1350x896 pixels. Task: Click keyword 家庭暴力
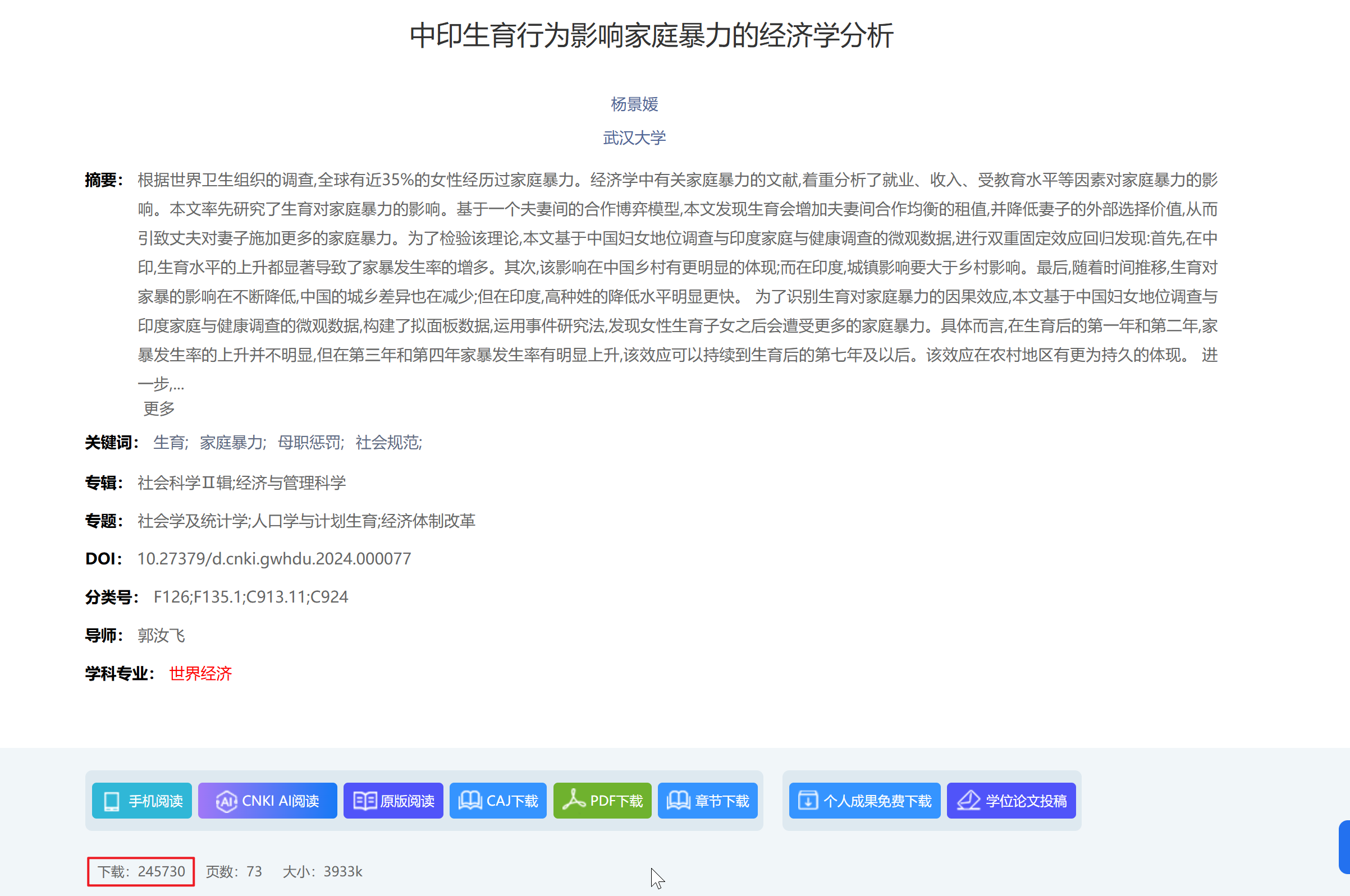(231, 442)
